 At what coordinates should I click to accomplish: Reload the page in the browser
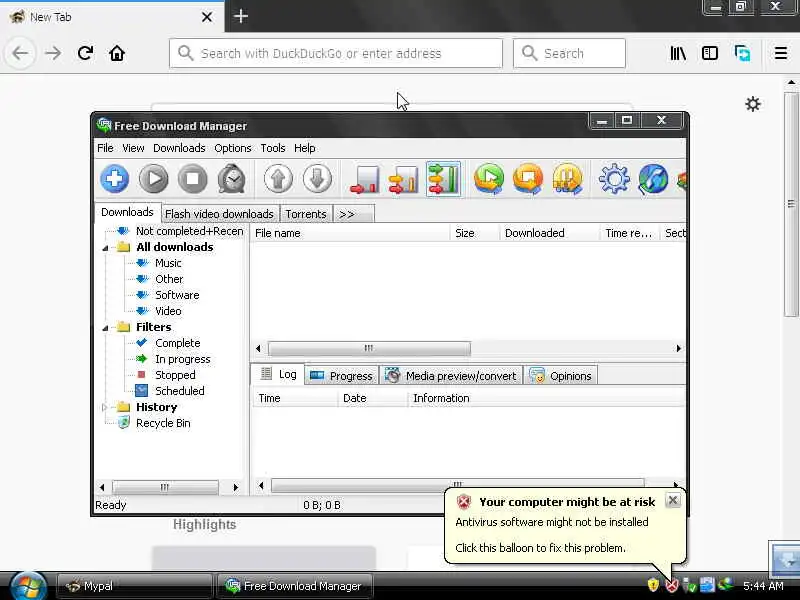[85, 53]
